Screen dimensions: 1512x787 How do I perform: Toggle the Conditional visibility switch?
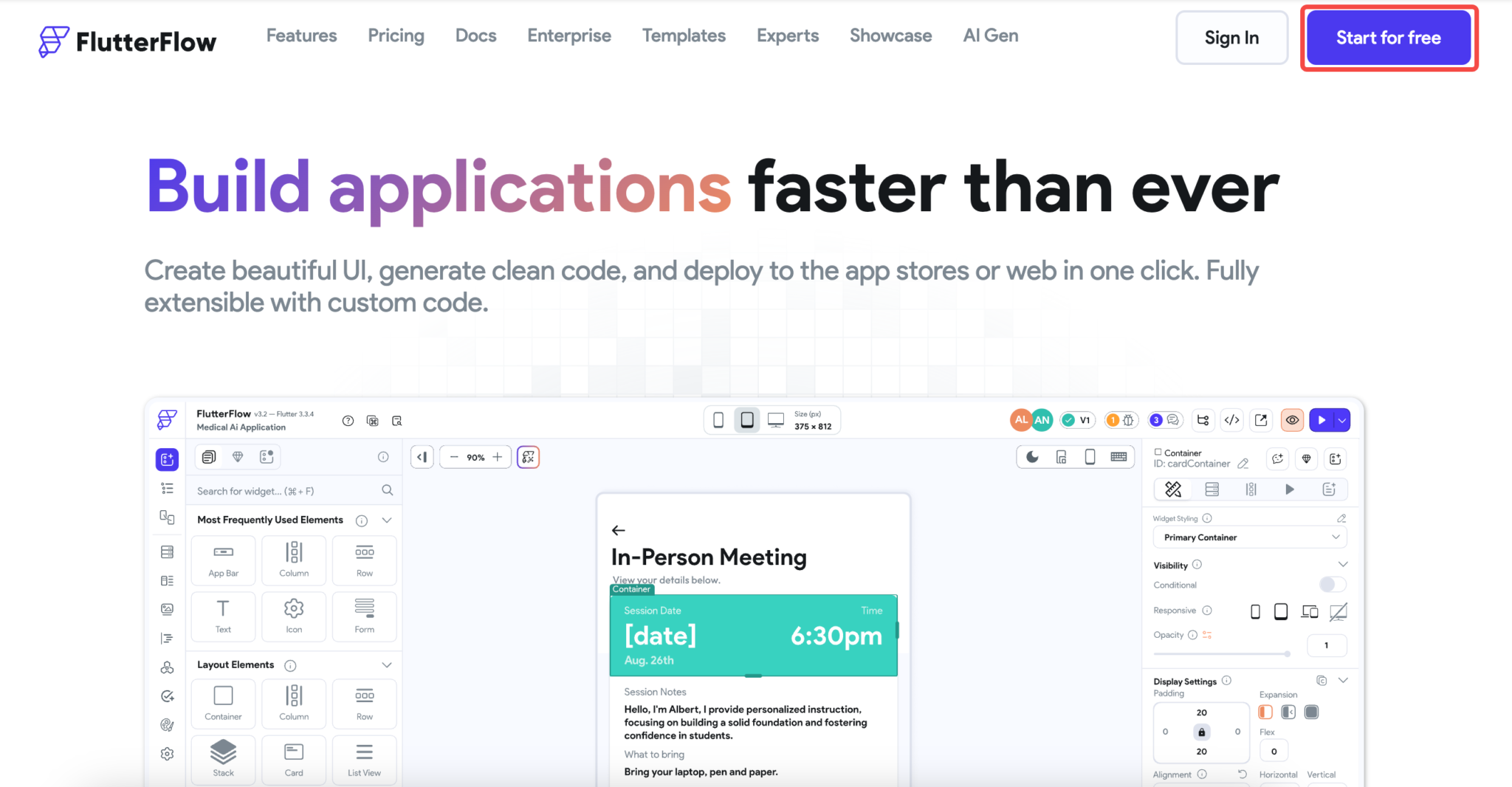(x=1332, y=585)
